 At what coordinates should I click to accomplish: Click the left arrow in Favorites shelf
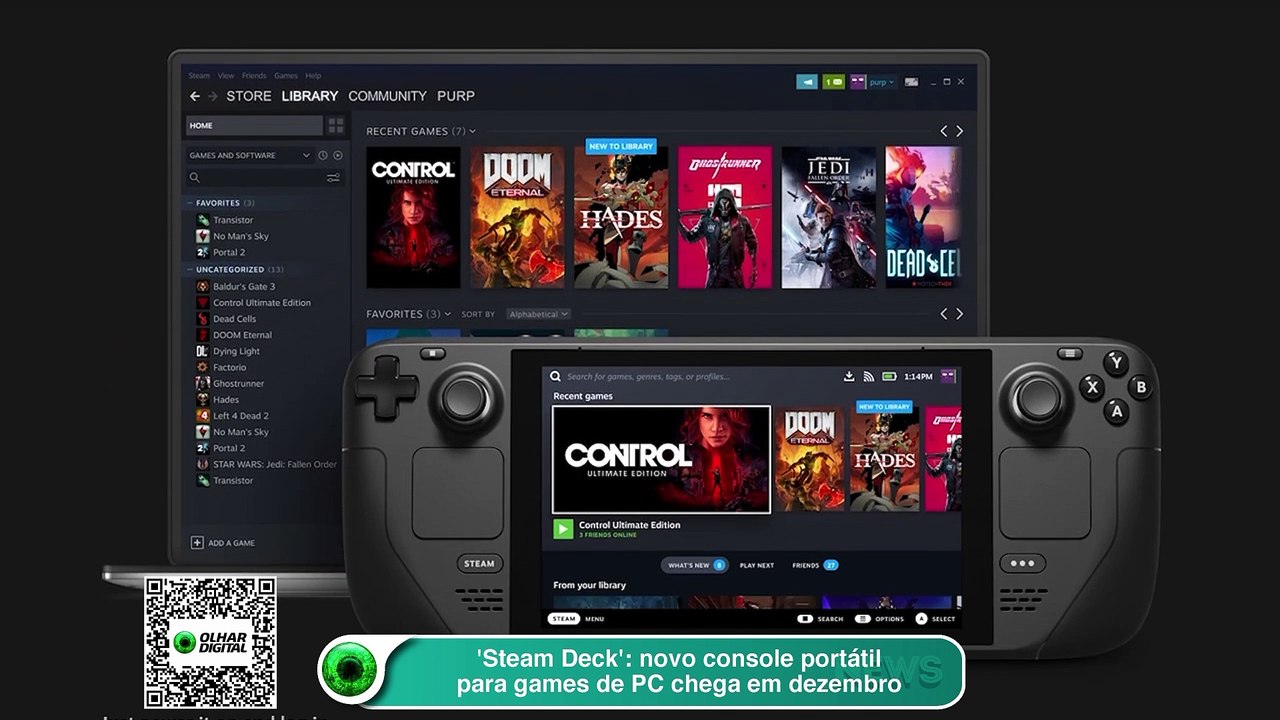(943, 314)
